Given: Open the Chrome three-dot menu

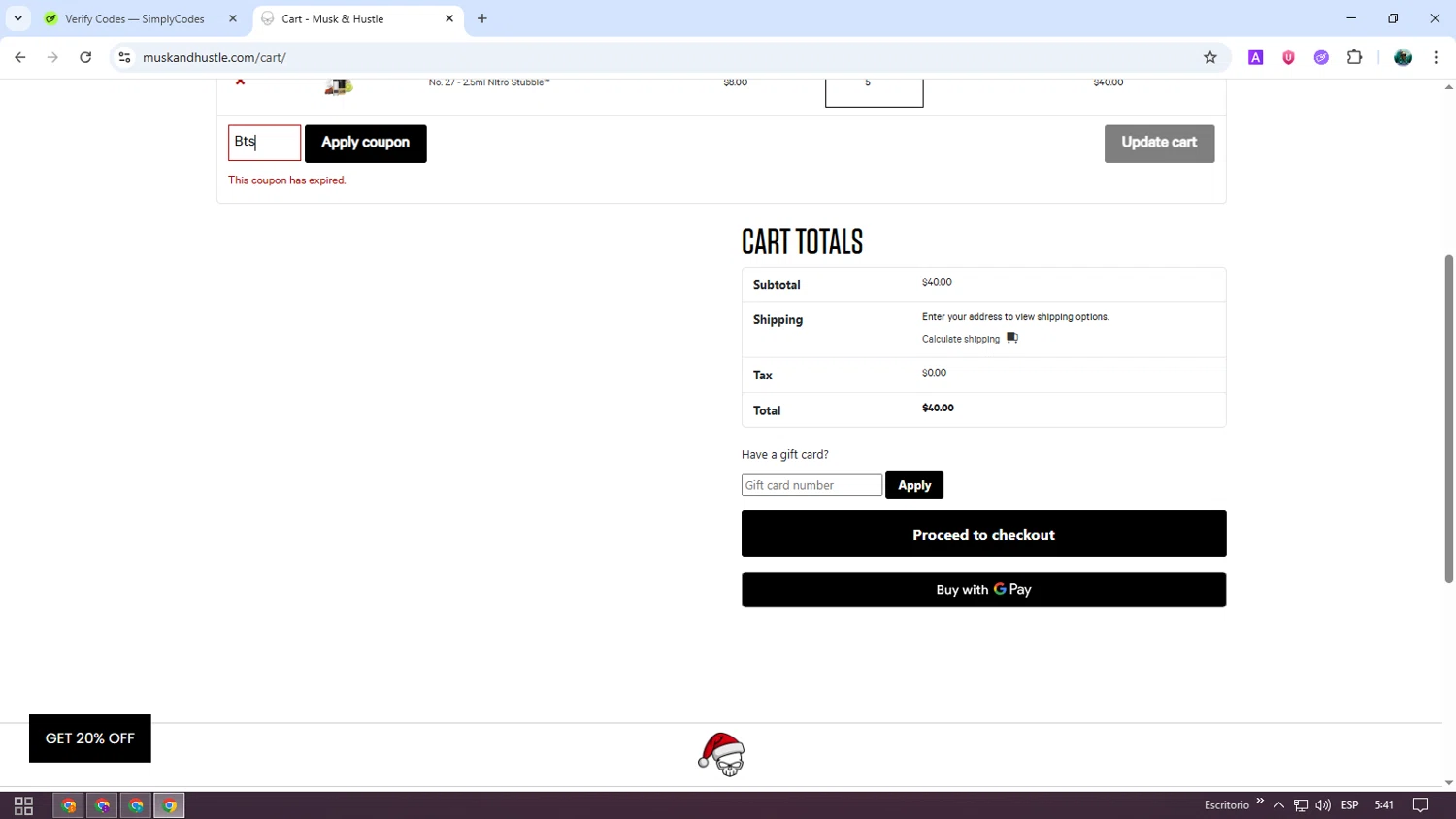Looking at the screenshot, I should click(1436, 57).
